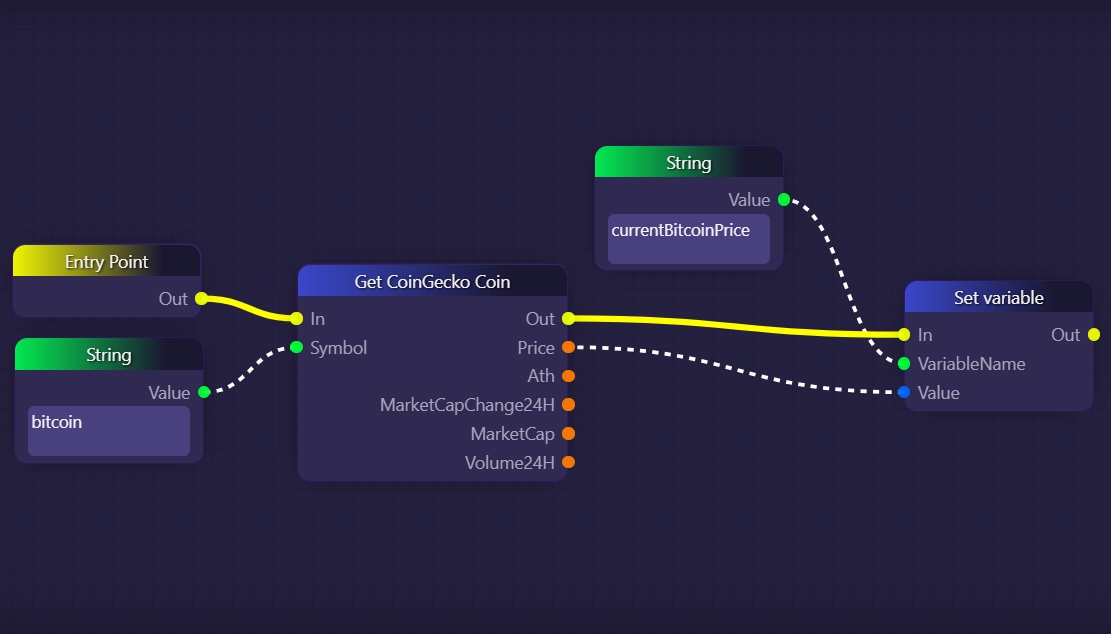The height and width of the screenshot is (634, 1111).
Task: Click the Get CoinGecko Coin Out port
Action: pos(568,319)
